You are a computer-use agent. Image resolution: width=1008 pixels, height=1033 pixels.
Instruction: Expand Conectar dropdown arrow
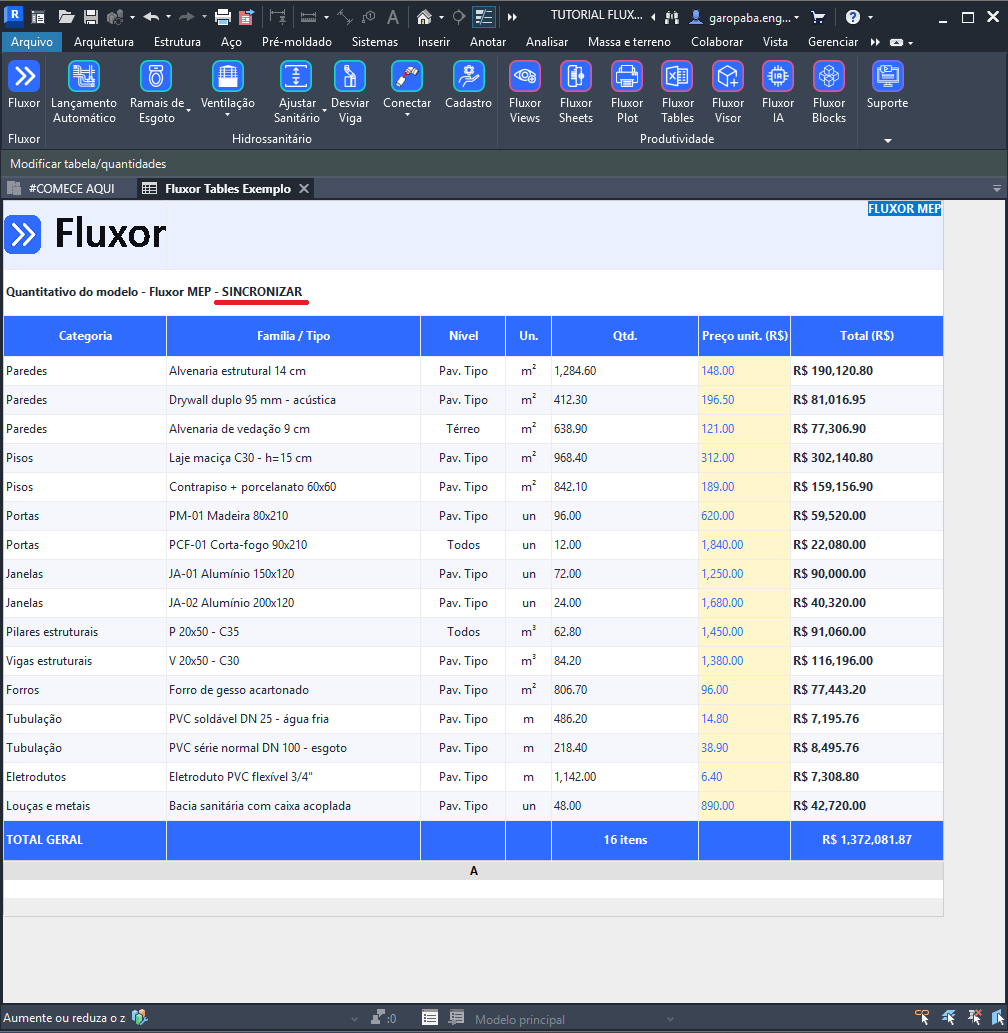point(407,115)
